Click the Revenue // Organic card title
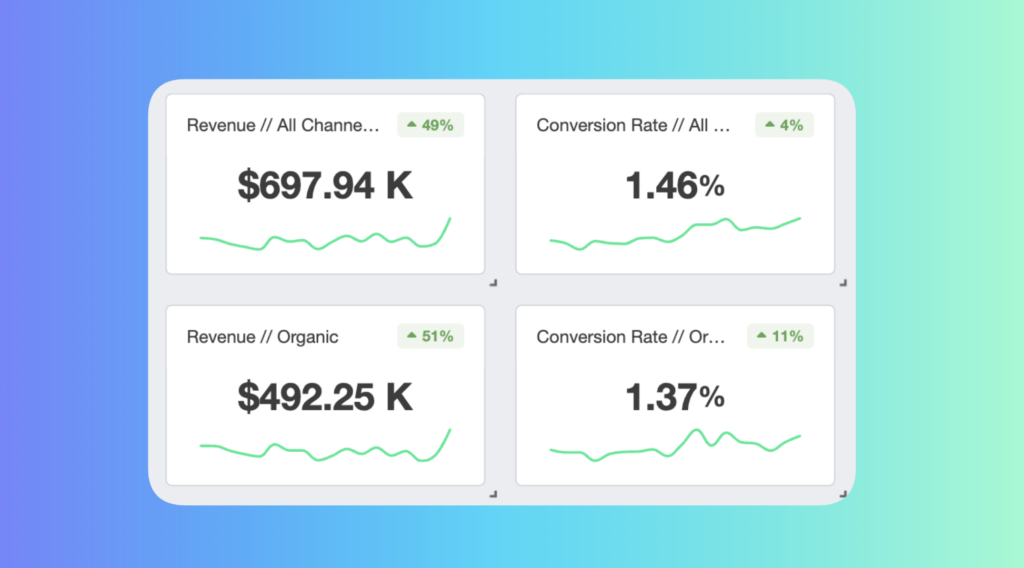Screen dimensions: 1024x568 click(x=263, y=337)
